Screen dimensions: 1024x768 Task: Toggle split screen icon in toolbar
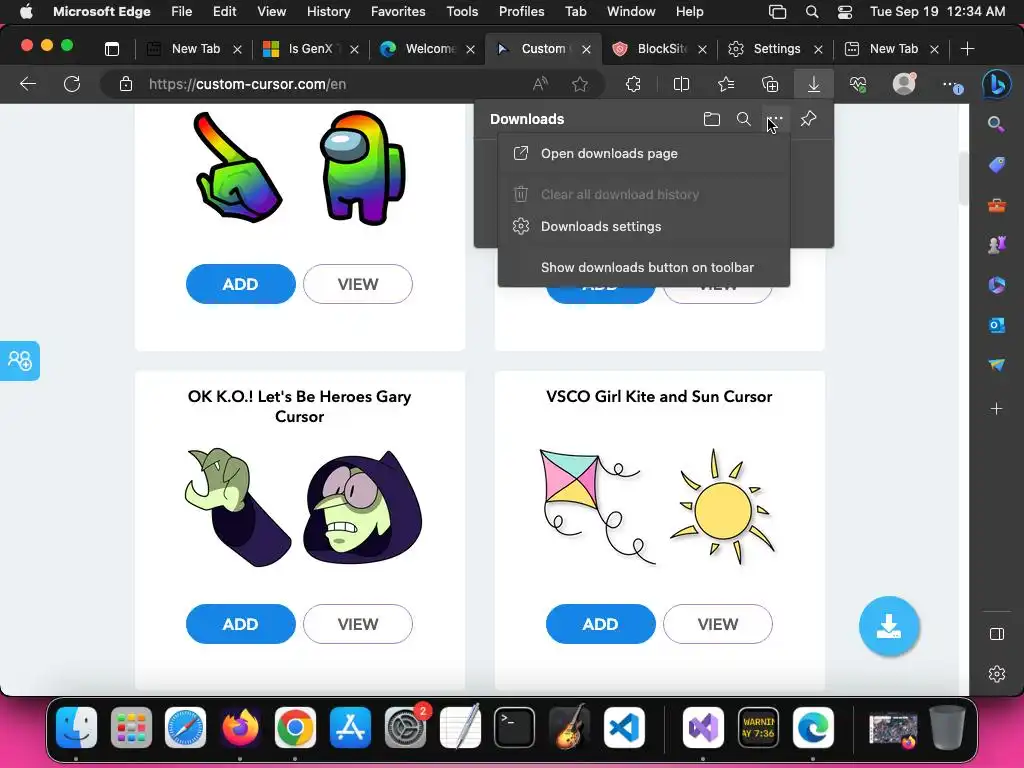[x=681, y=84]
